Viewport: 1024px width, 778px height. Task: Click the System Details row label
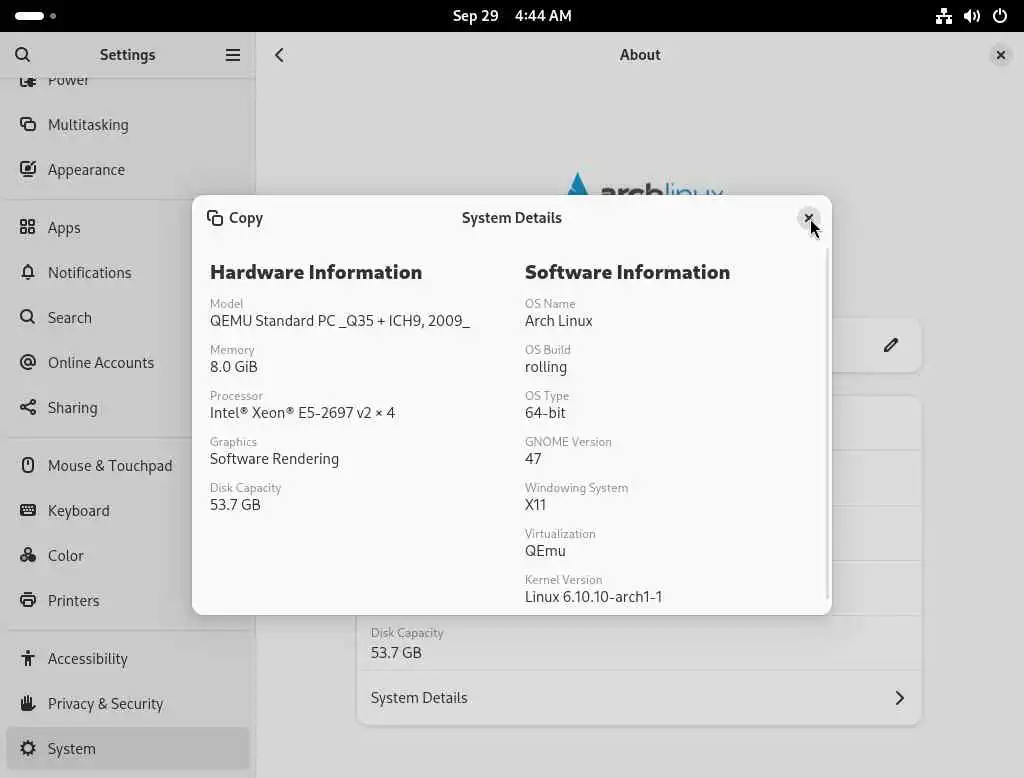pos(419,698)
